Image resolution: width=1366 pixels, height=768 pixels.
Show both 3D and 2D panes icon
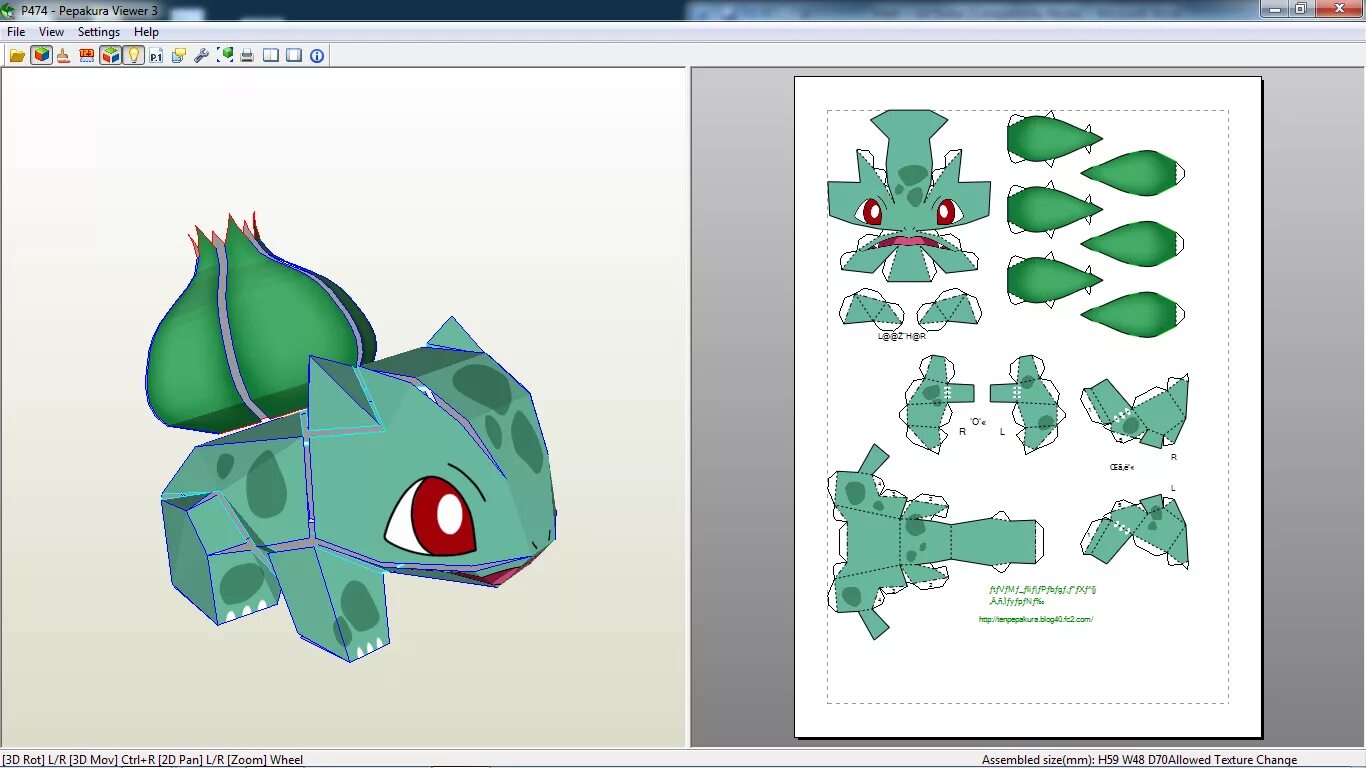(x=271, y=56)
